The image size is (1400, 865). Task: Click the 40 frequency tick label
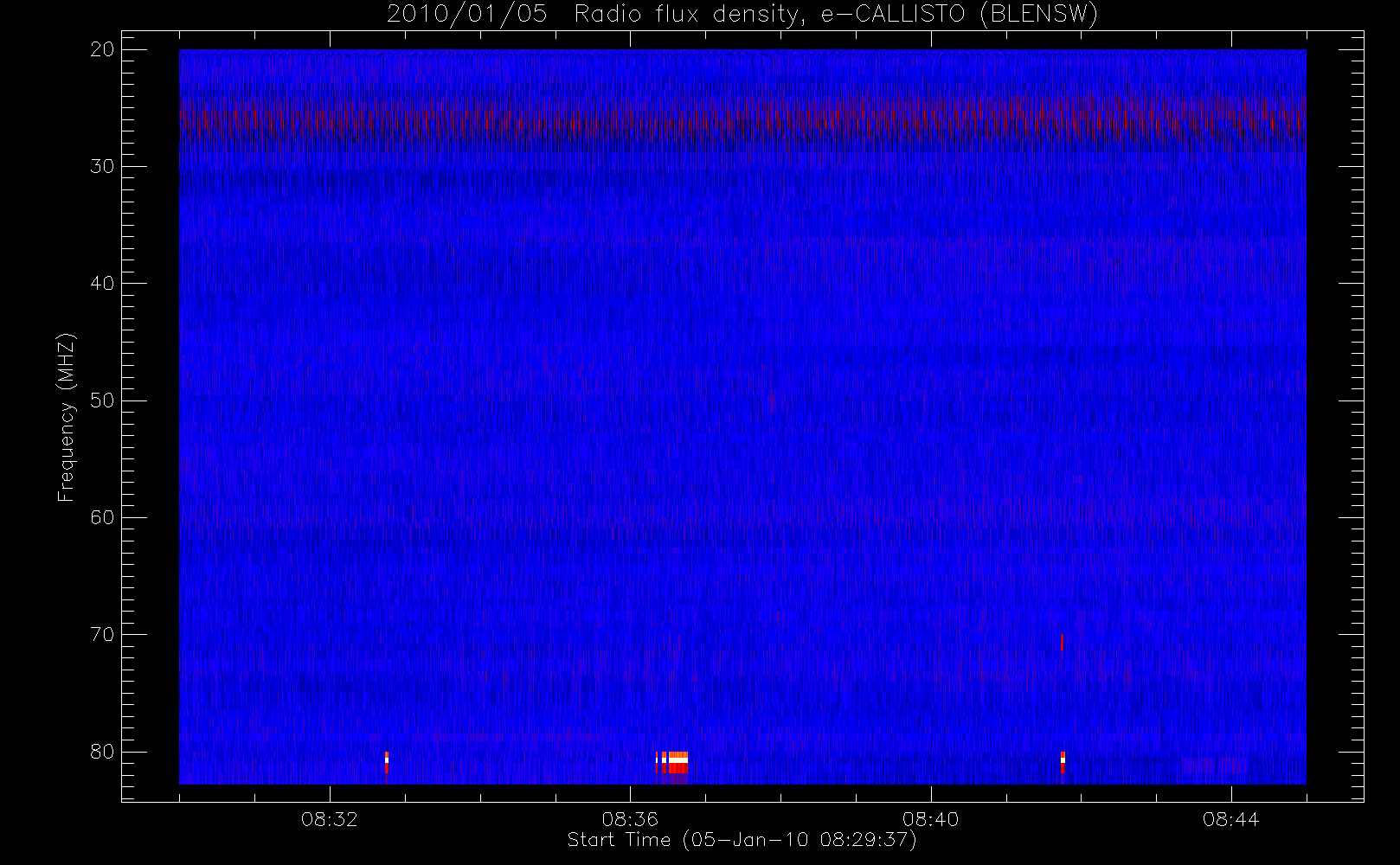[102, 283]
